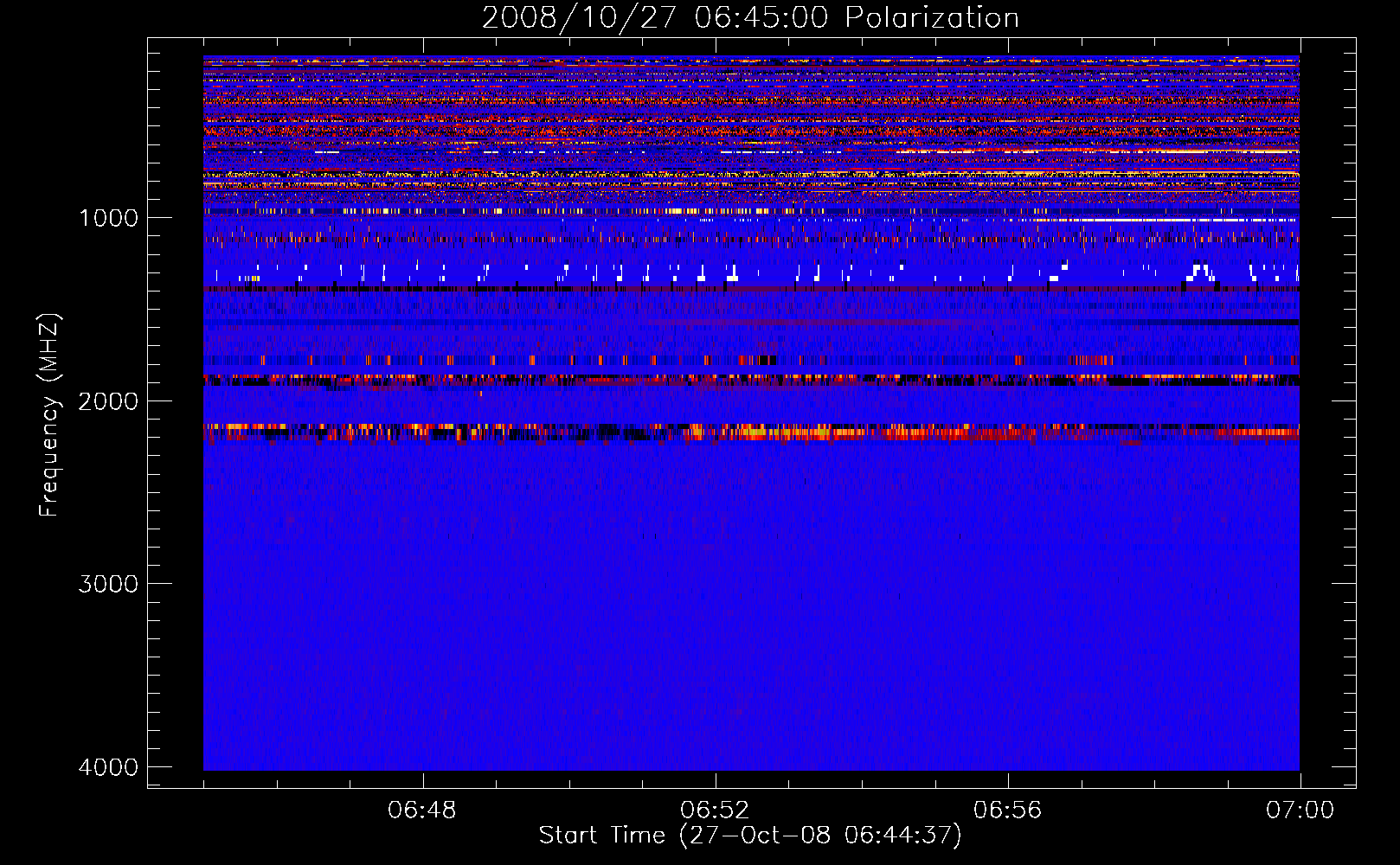The width and height of the screenshot is (1400, 865).
Task: Click the 3000 frequency tick label
Action: [x=108, y=584]
